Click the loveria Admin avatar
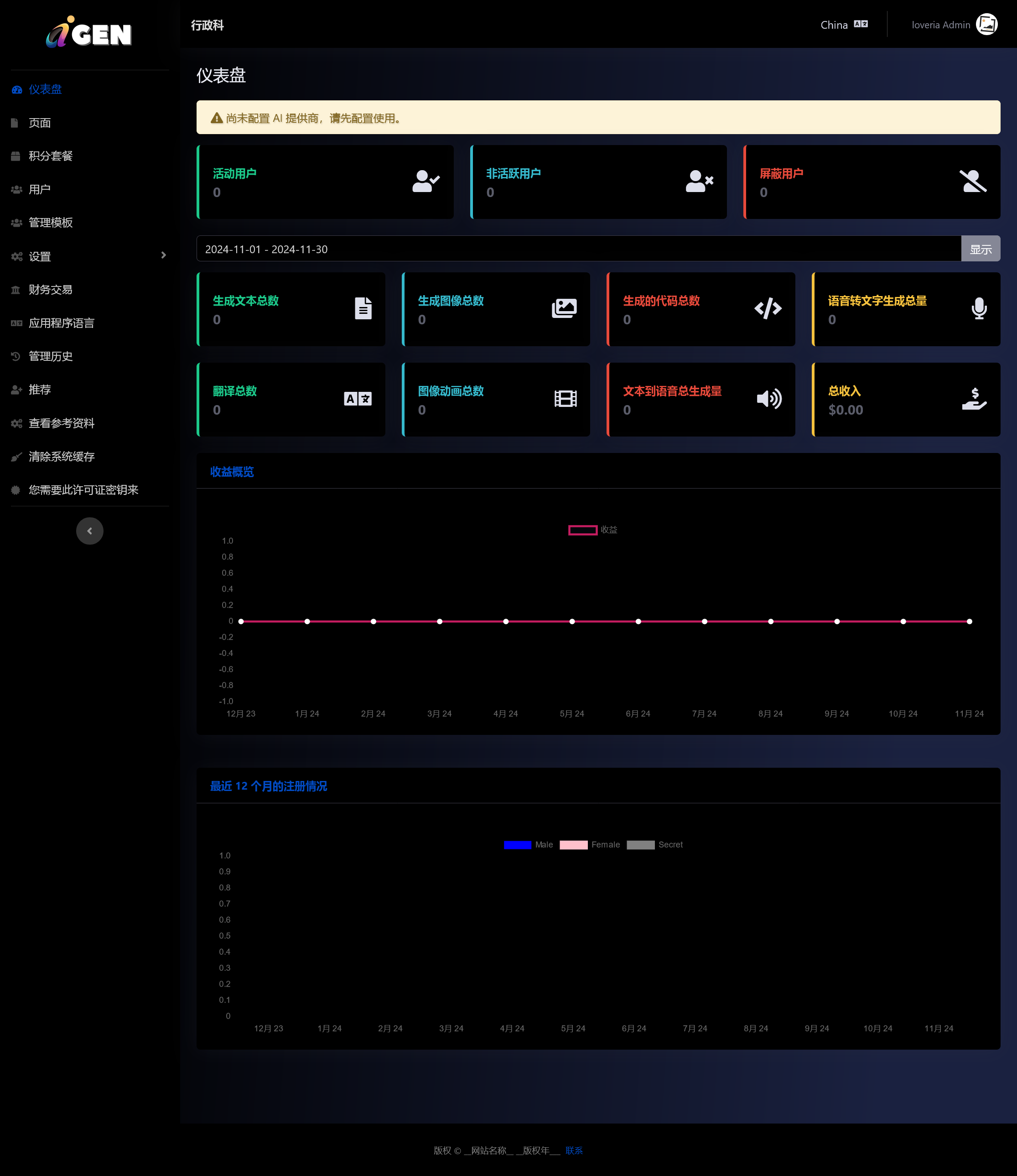 987,24
